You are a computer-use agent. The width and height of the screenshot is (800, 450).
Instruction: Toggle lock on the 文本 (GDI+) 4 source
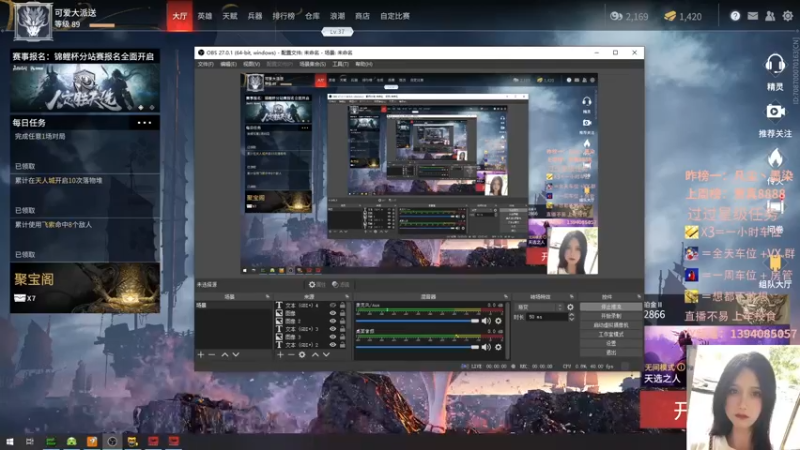click(x=343, y=306)
